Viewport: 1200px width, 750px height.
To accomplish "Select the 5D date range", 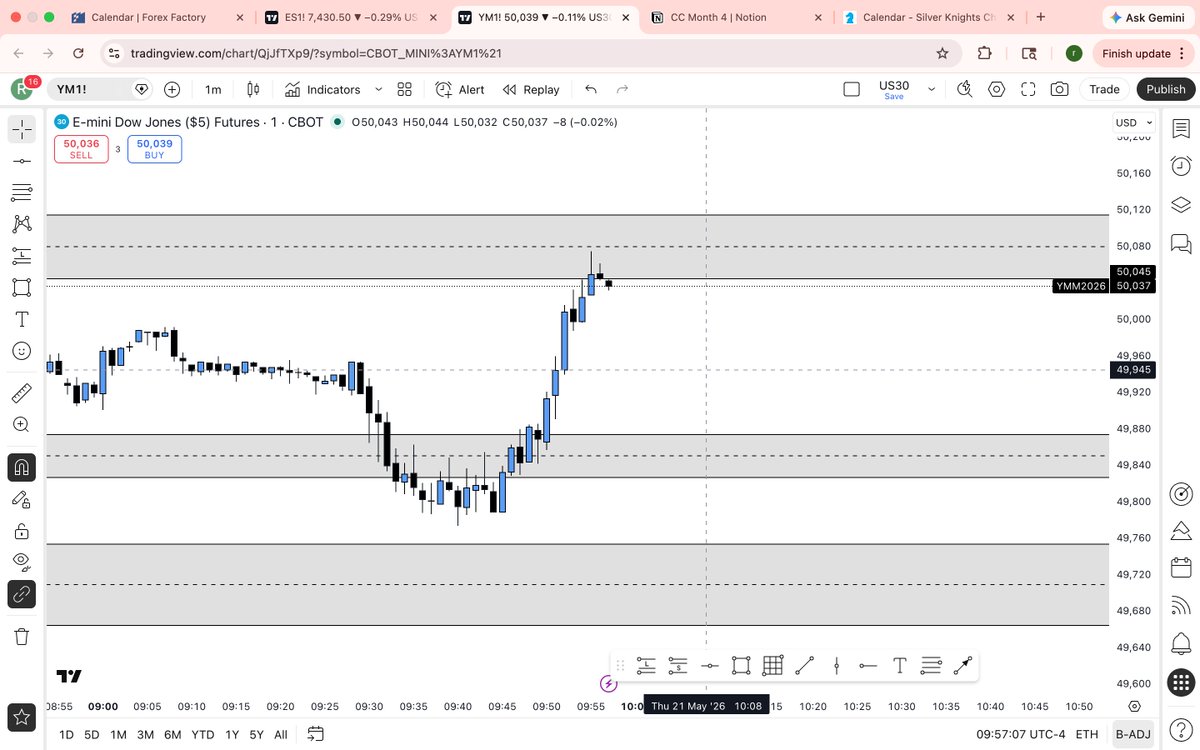I will click(x=92, y=734).
